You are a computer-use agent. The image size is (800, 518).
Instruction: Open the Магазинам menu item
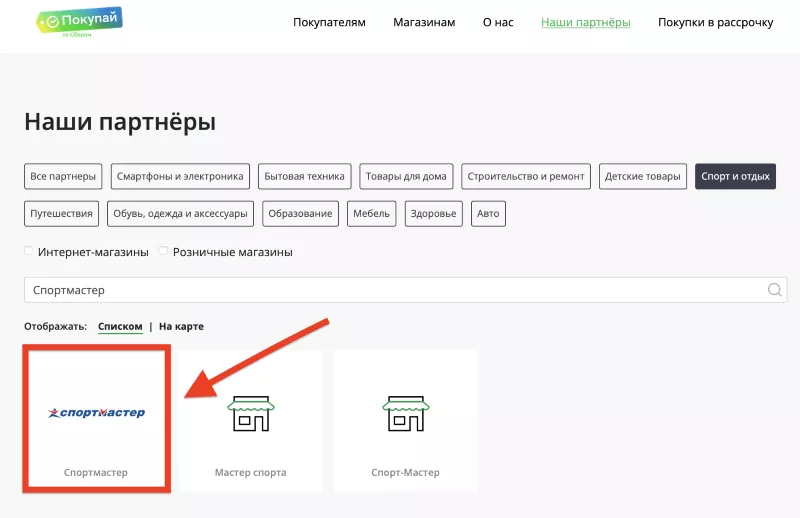click(x=424, y=22)
